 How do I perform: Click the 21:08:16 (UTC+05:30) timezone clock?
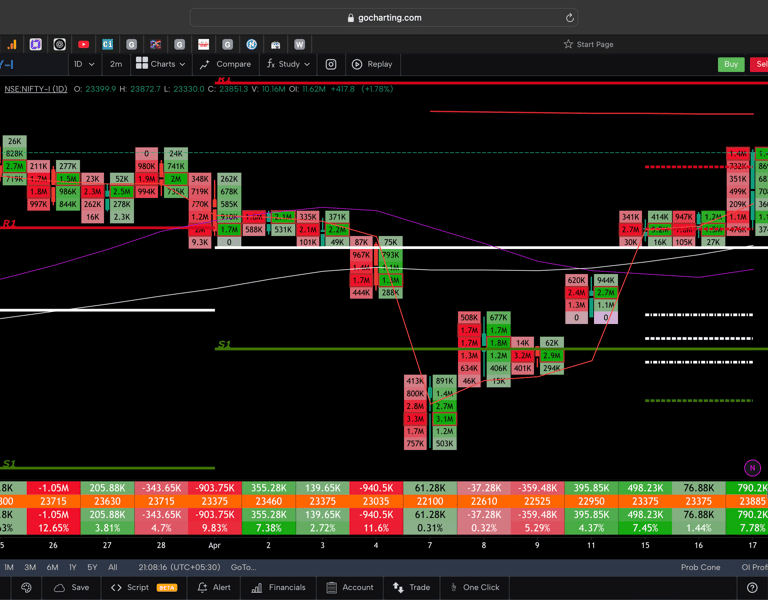point(179,567)
